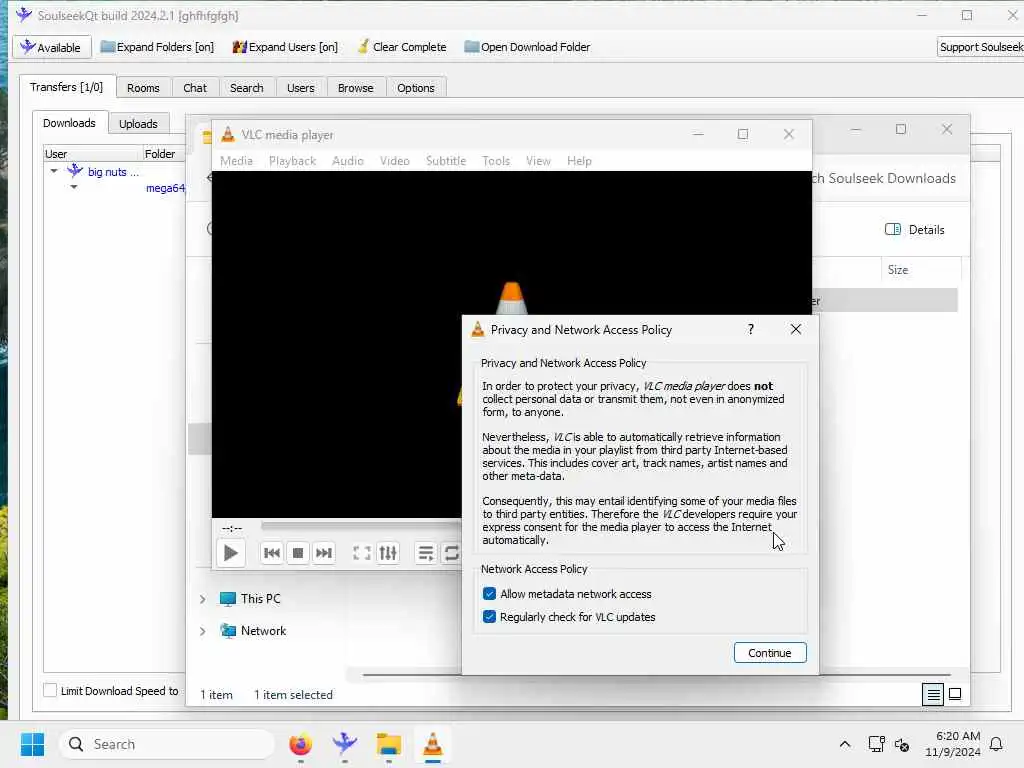Select the Downloads sub-tab

tap(69, 123)
